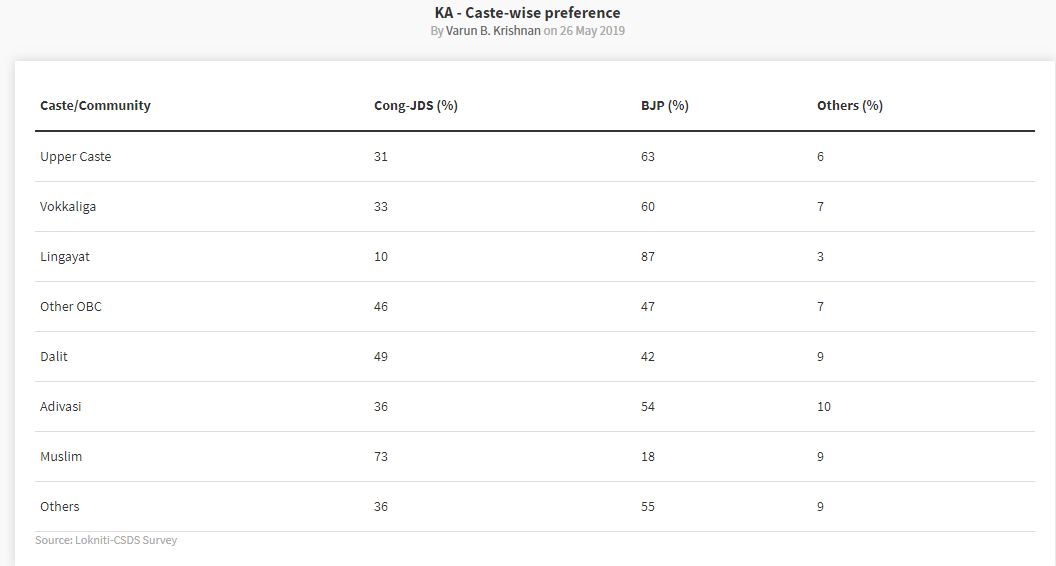The image size is (1056, 566).
Task: Click the Lingayat BJP value 87
Action: [x=648, y=257]
